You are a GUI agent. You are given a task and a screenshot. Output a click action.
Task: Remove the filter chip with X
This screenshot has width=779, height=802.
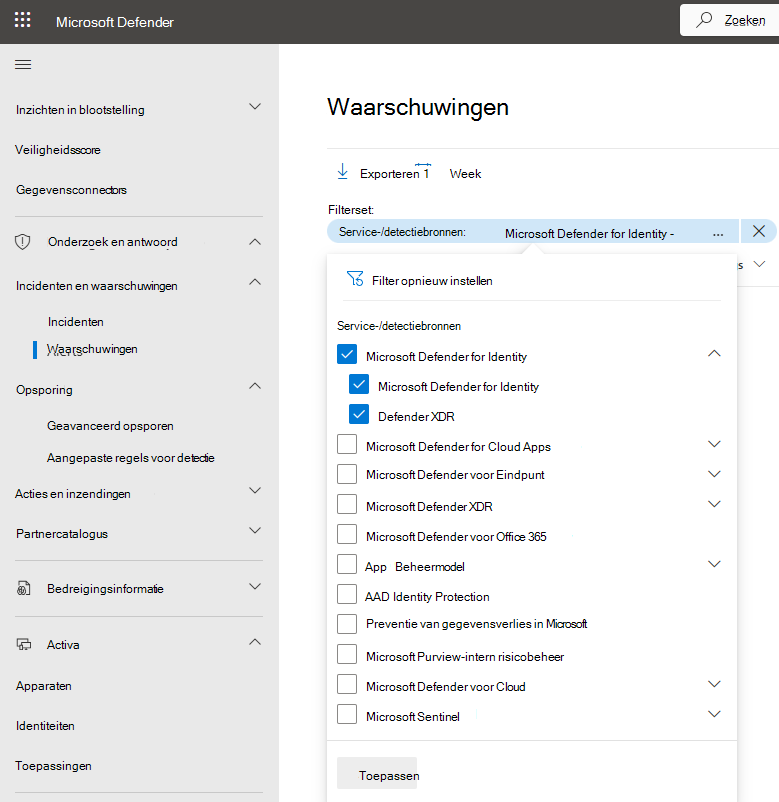759,231
